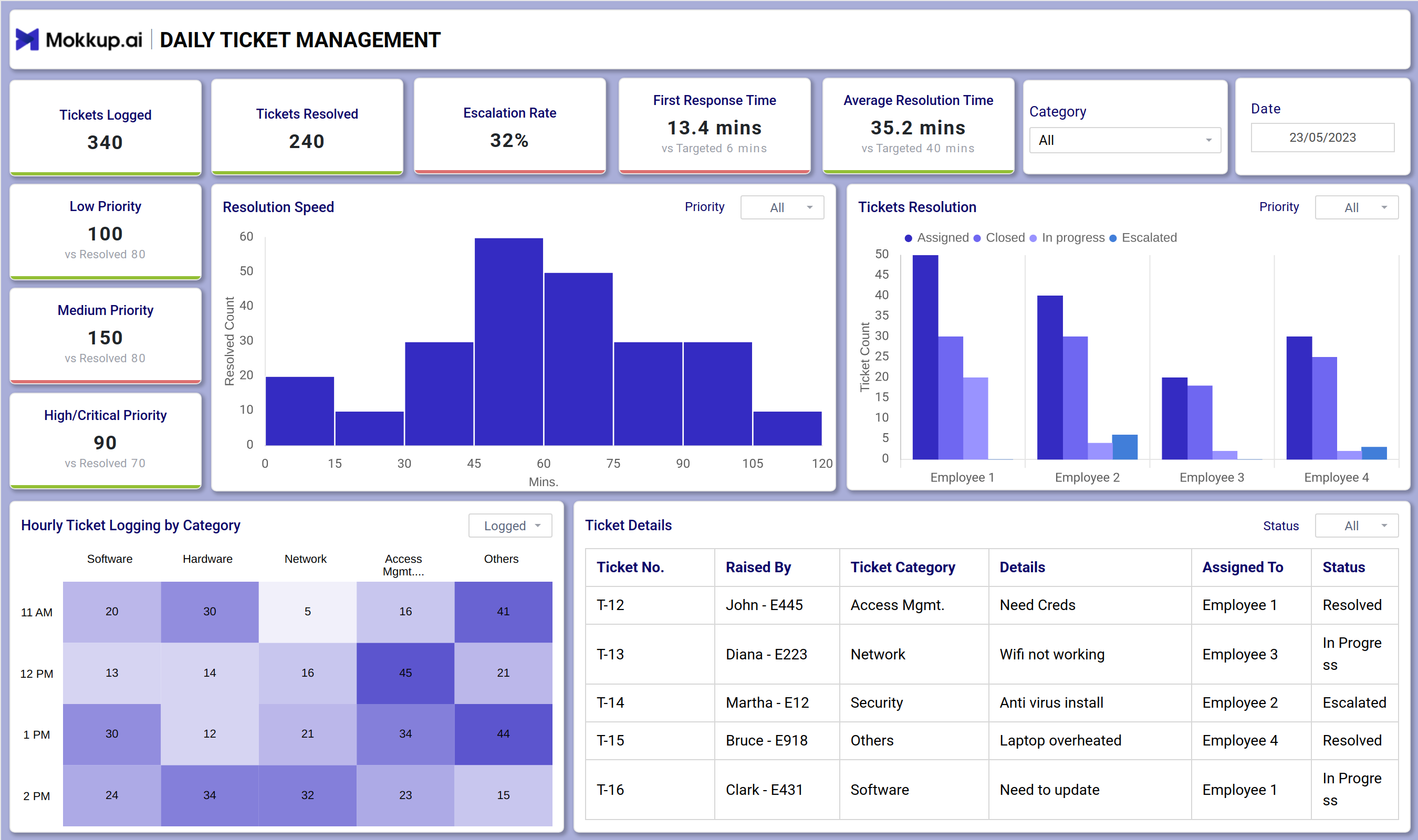Click heatmap cell 2 PM Others 15

click(503, 795)
